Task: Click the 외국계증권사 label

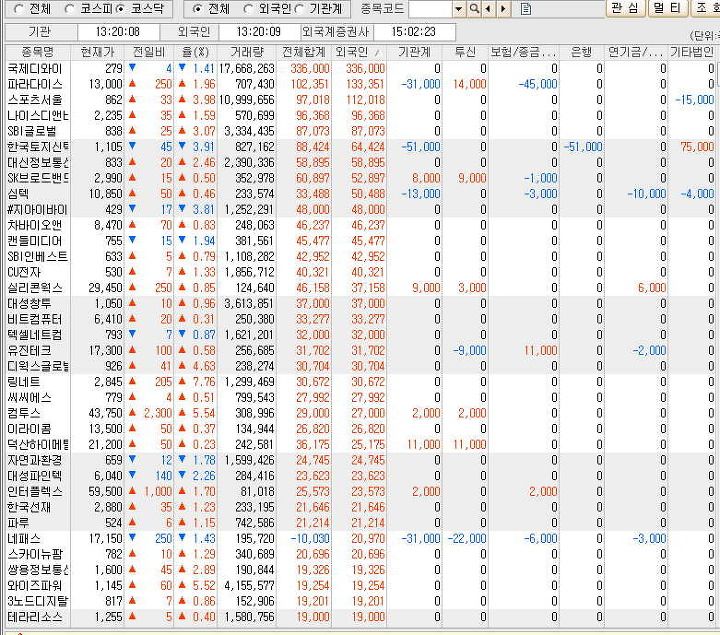Action: [x=336, y=32]
